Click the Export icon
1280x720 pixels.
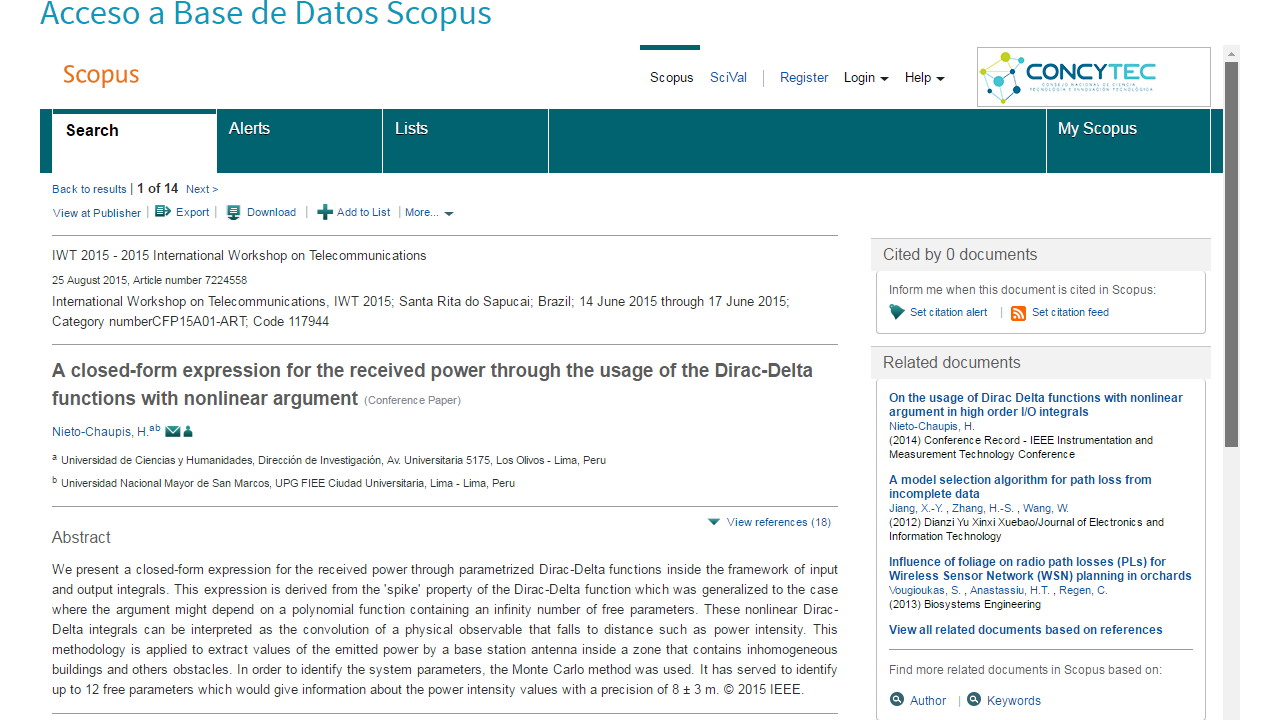point(162,212)
